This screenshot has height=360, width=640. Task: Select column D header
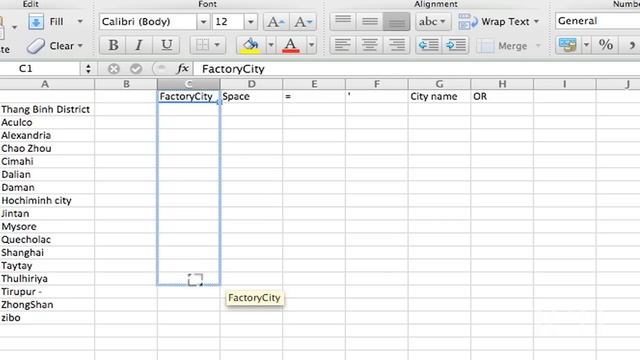[251, 84]
